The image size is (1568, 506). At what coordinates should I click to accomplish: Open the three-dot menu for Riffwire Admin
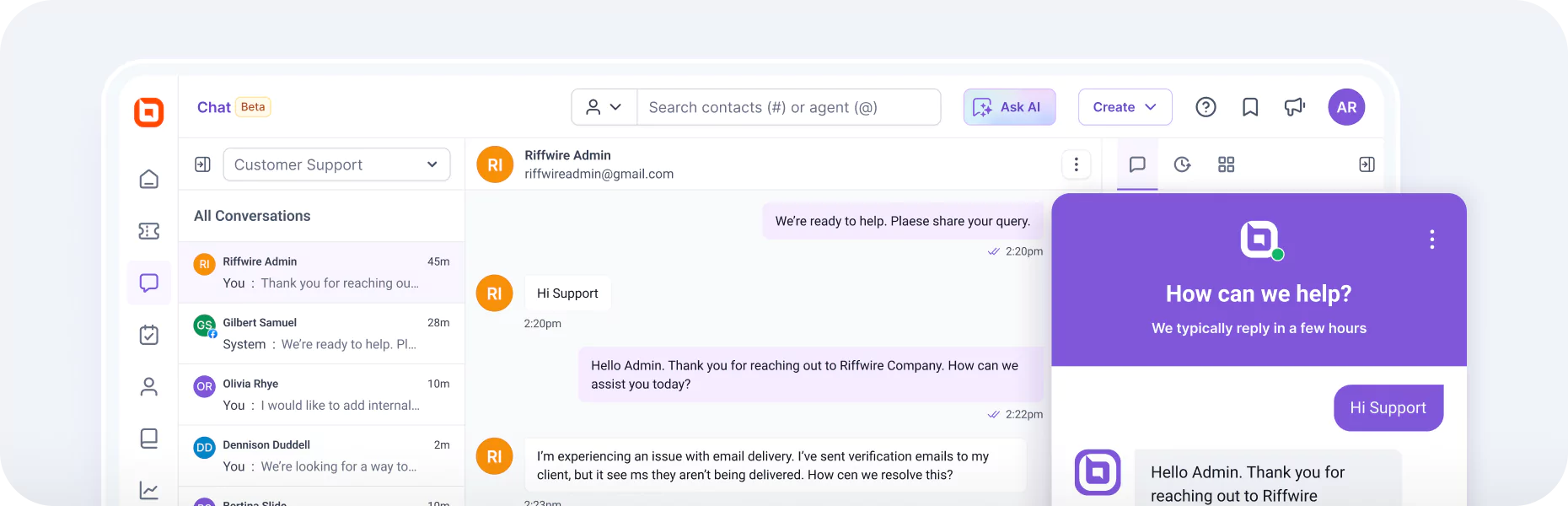[x=1076, y=164]
